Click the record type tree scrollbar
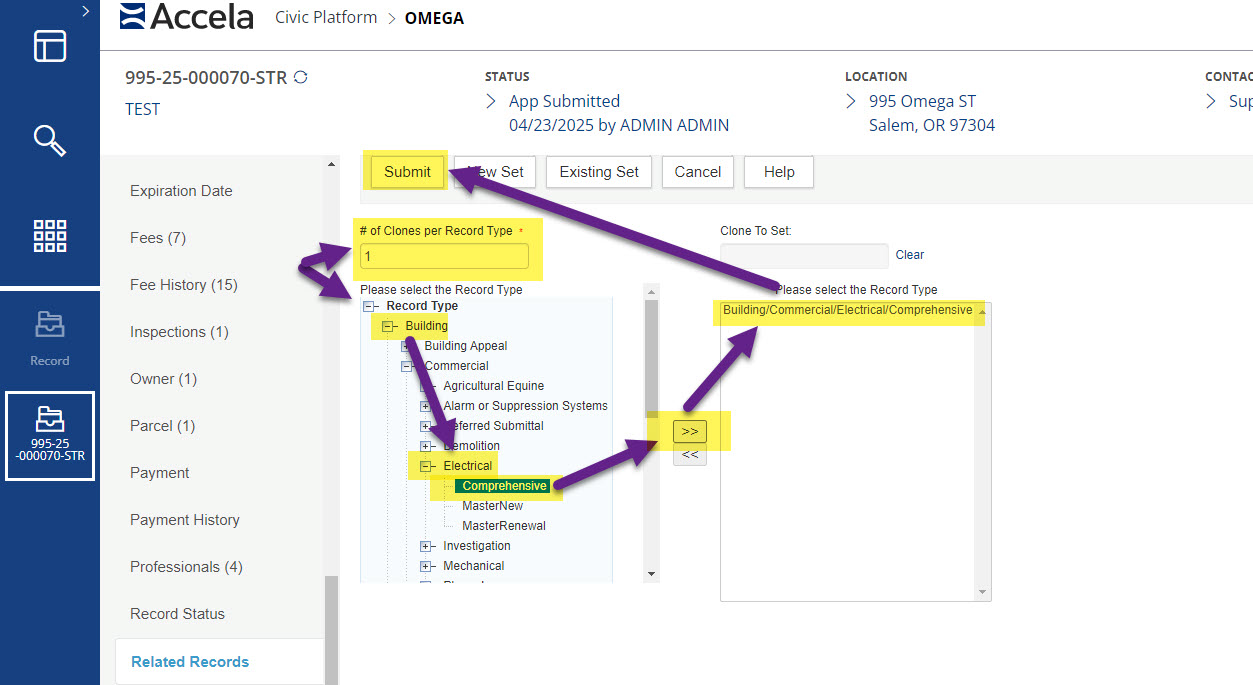Screen dimensions: 1253x685 652,360
